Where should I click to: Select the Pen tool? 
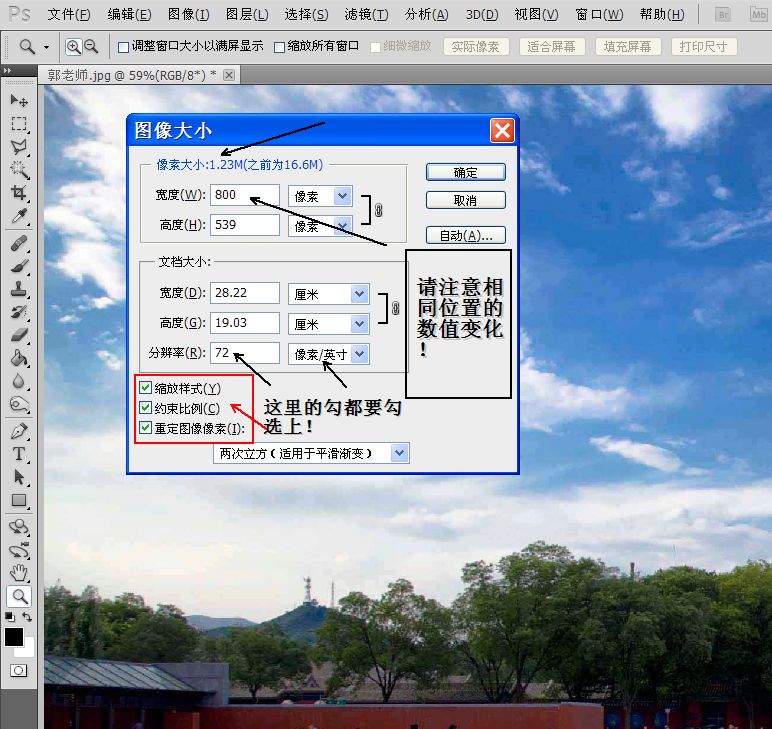(19, 431)
